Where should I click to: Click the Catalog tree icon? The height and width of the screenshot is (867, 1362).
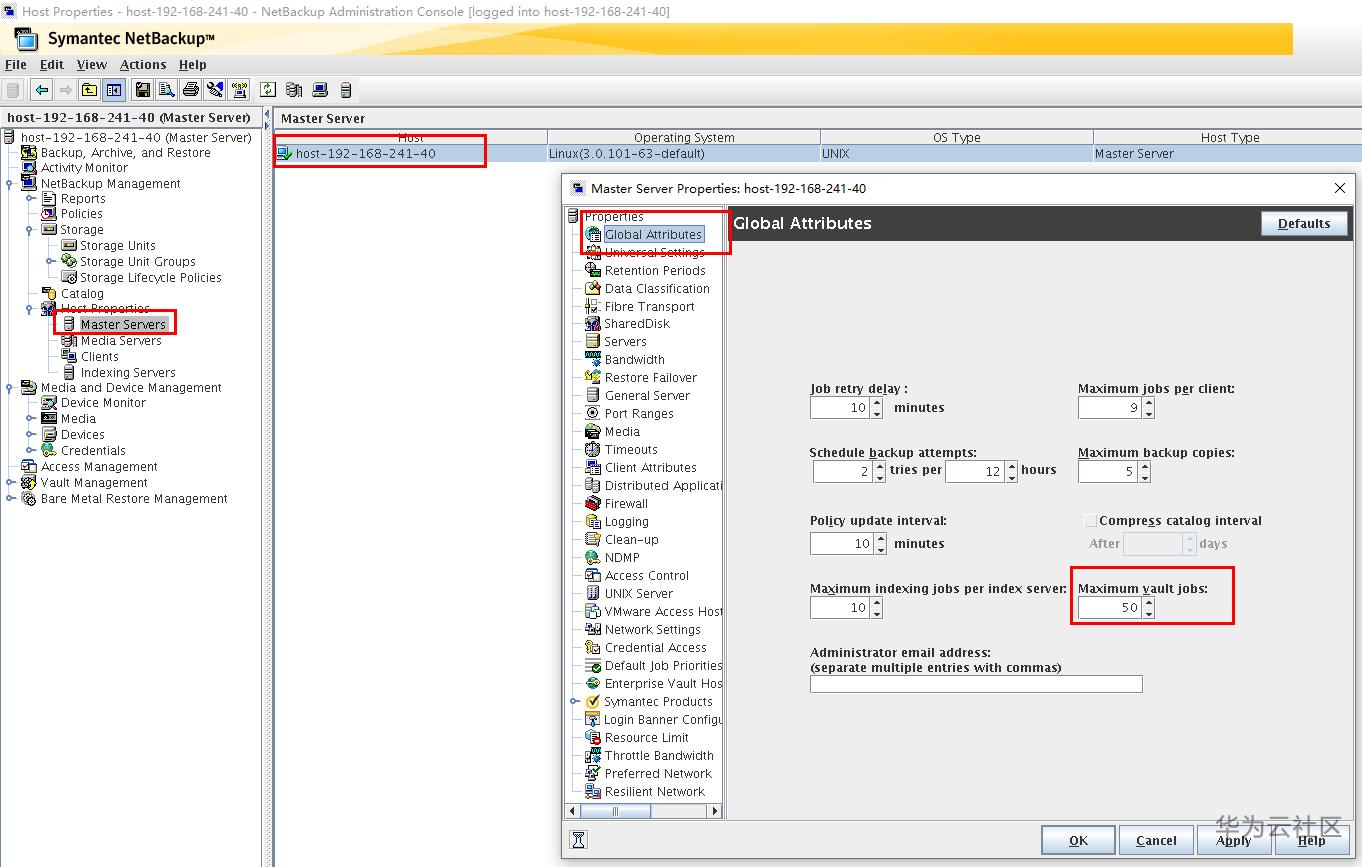point(49,294)
